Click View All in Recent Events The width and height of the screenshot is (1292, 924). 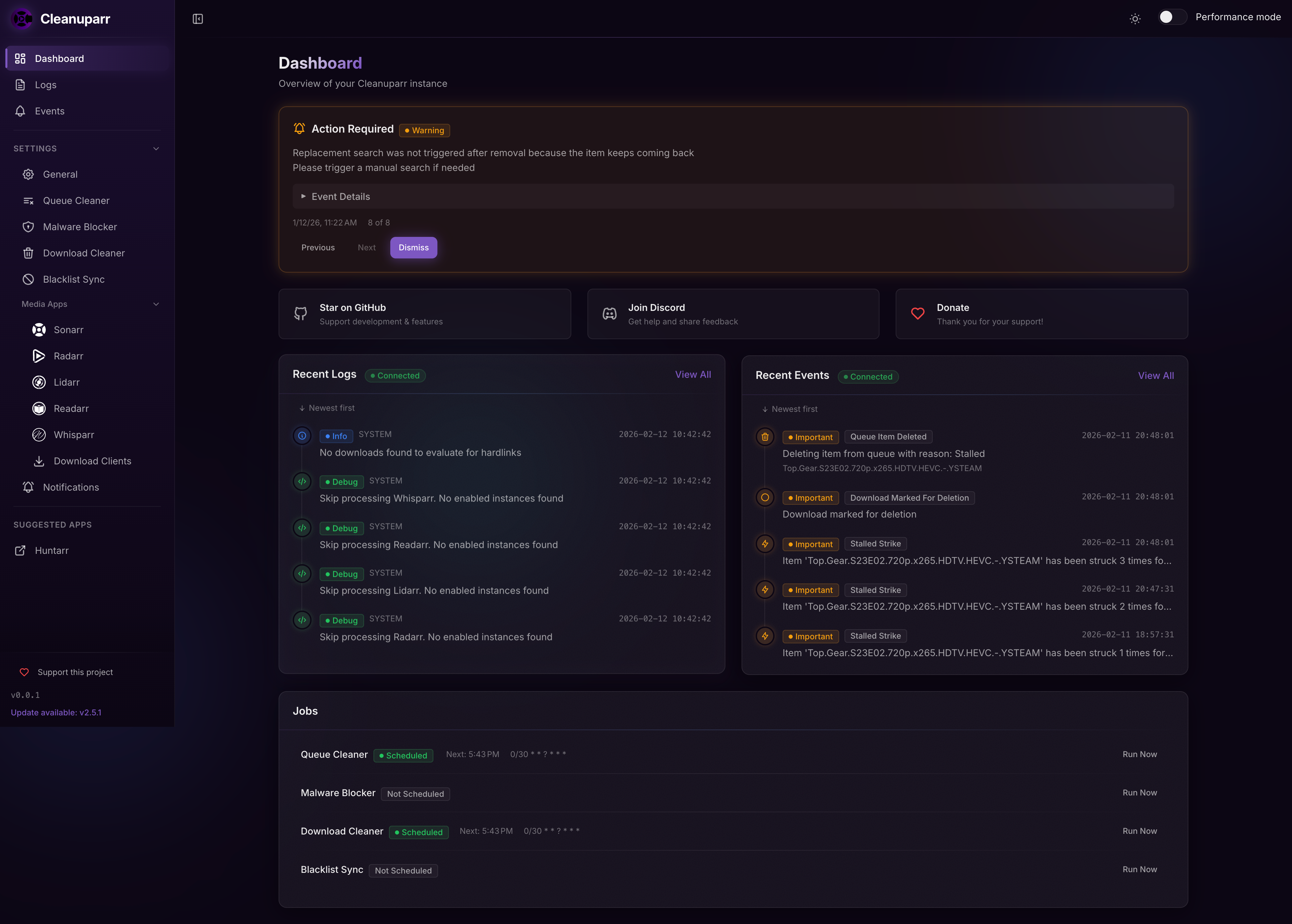coord(1155,376)
